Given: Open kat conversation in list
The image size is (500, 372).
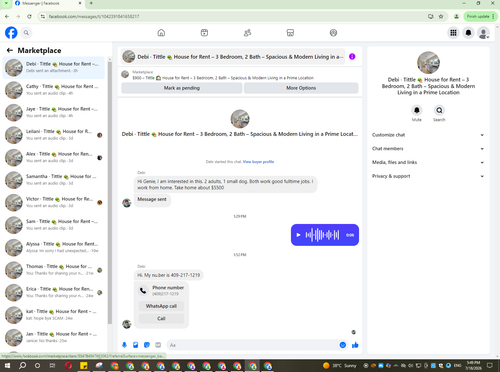Looking at the screenshot, I should 54,315.
